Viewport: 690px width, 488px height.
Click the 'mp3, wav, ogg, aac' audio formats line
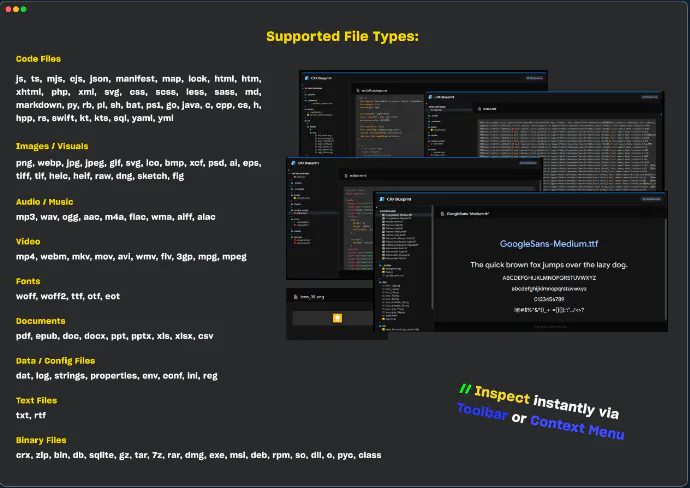click(116, 217)
